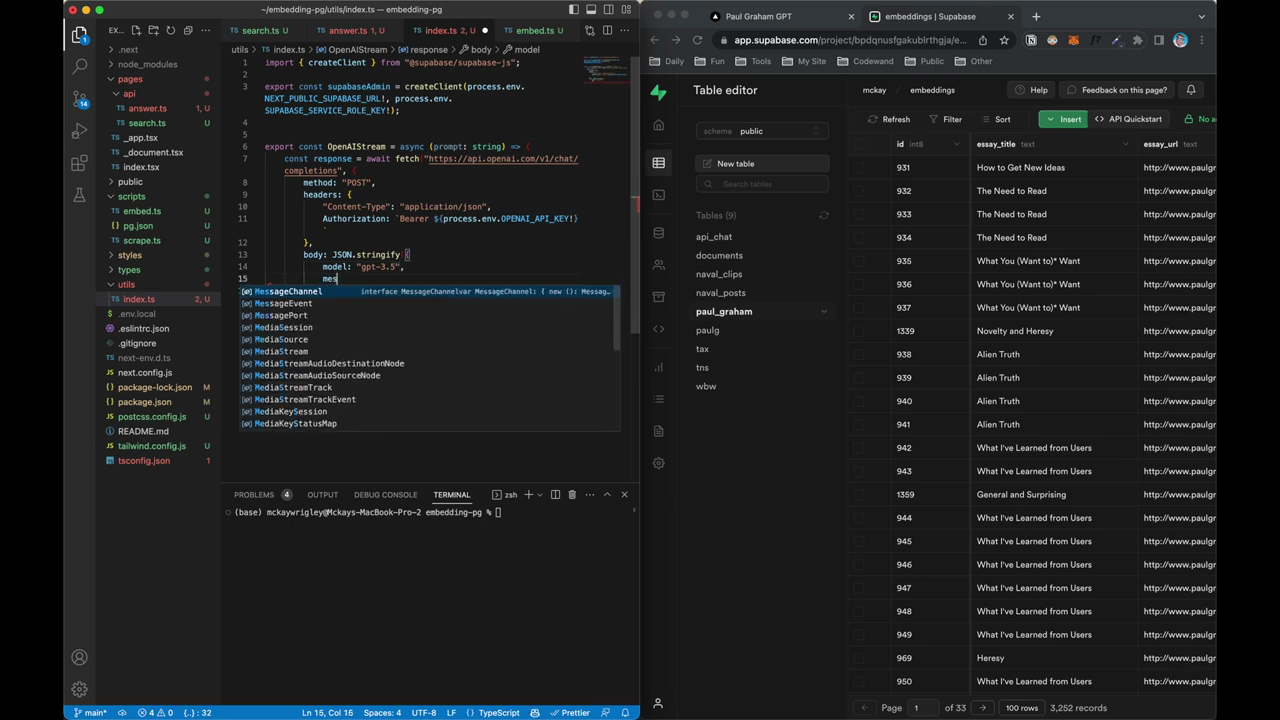
Task: Tick checkbox for row id 969
Action: click(x=859, y=658)
